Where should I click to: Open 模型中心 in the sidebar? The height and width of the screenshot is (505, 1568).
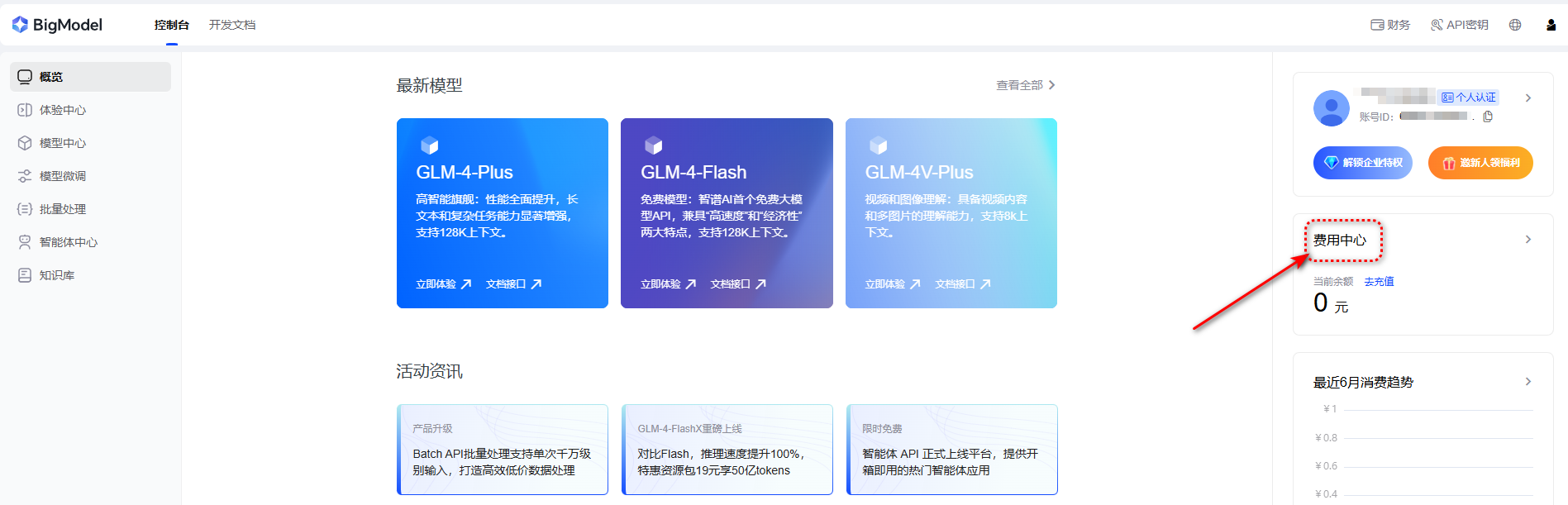(62, 143)
